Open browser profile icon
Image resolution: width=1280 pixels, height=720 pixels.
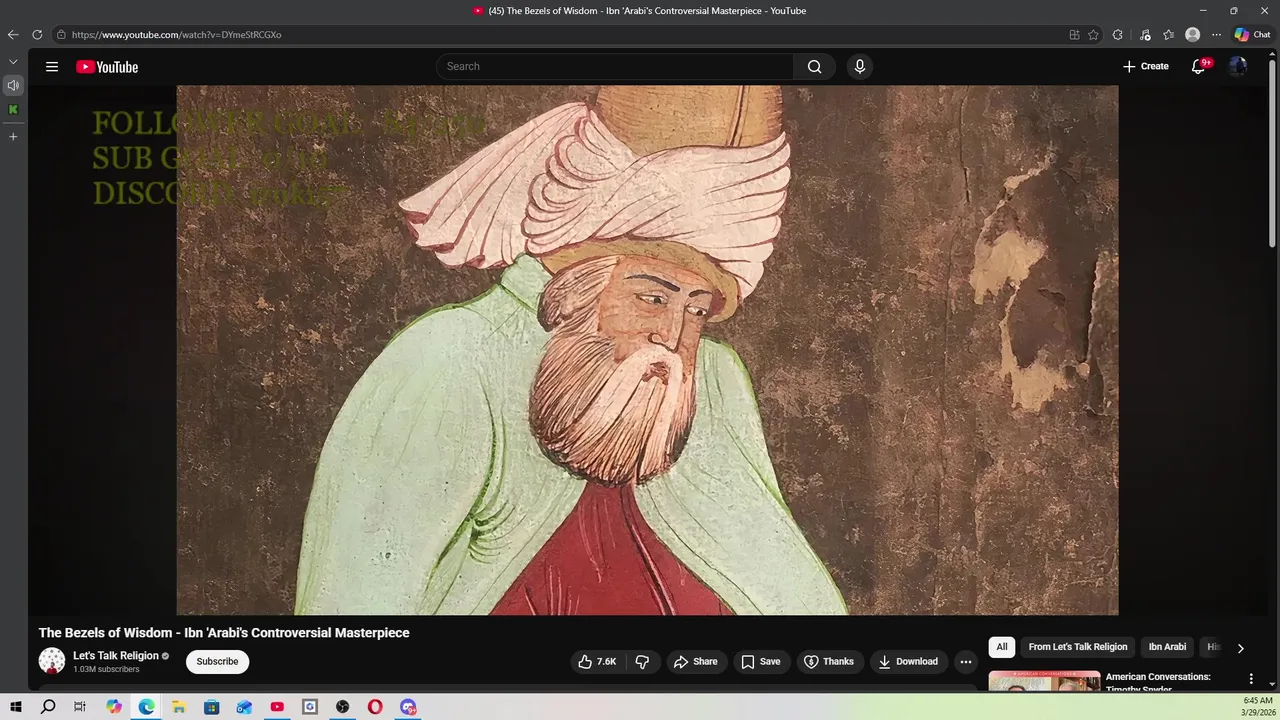pos(1192,34)
